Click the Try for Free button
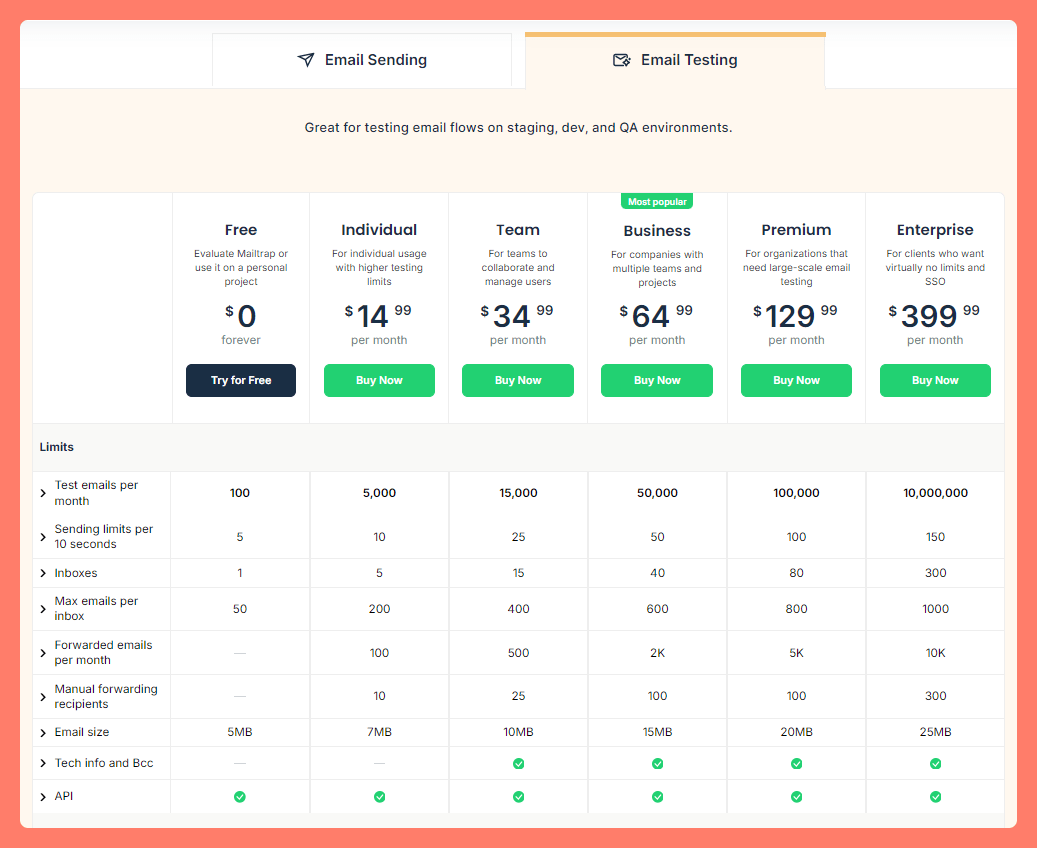The height and width of the screenshot is (848, 1037). 241,380
